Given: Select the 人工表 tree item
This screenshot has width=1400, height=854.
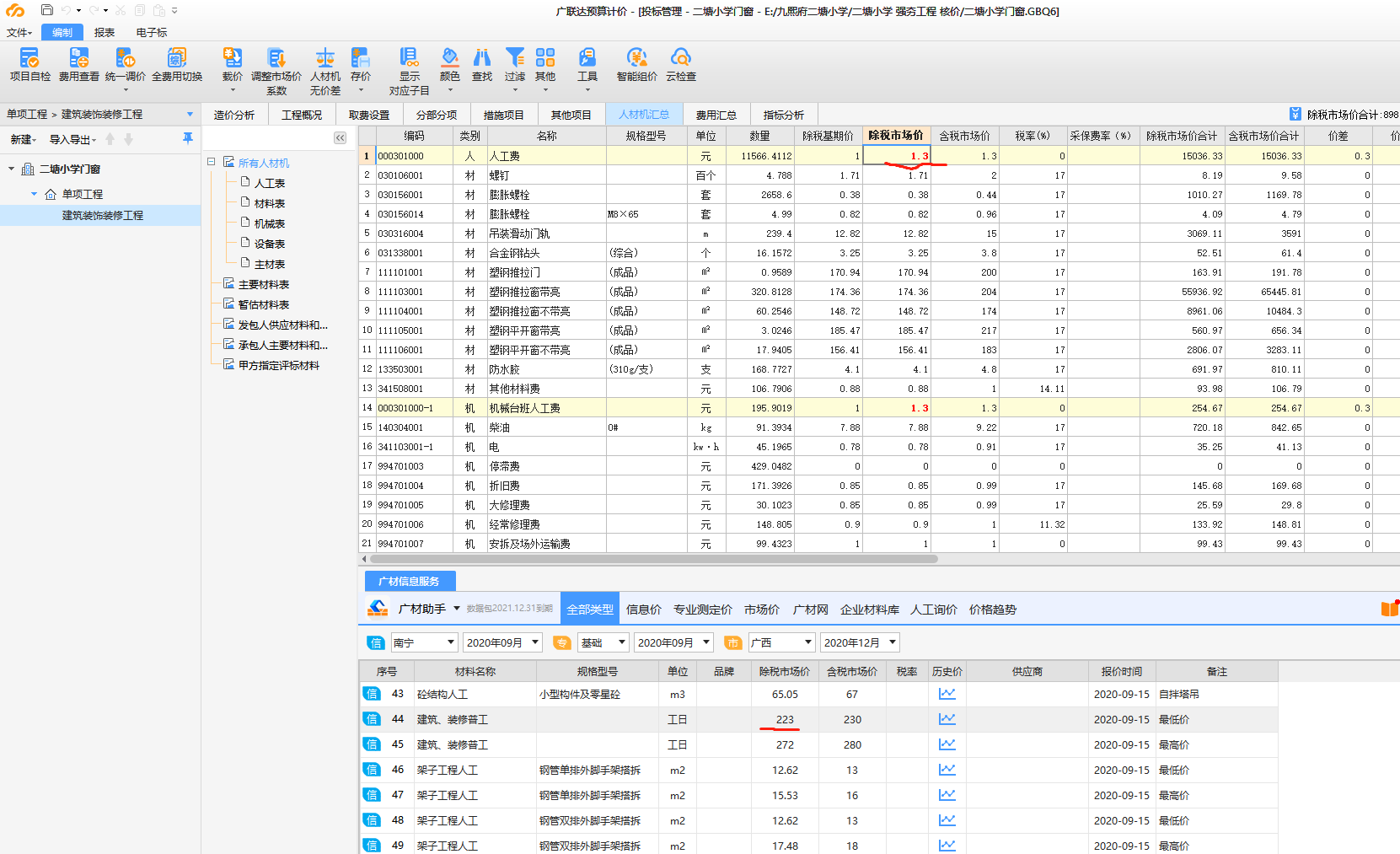Looking at the screenshot, I should [x=270, y=183].
